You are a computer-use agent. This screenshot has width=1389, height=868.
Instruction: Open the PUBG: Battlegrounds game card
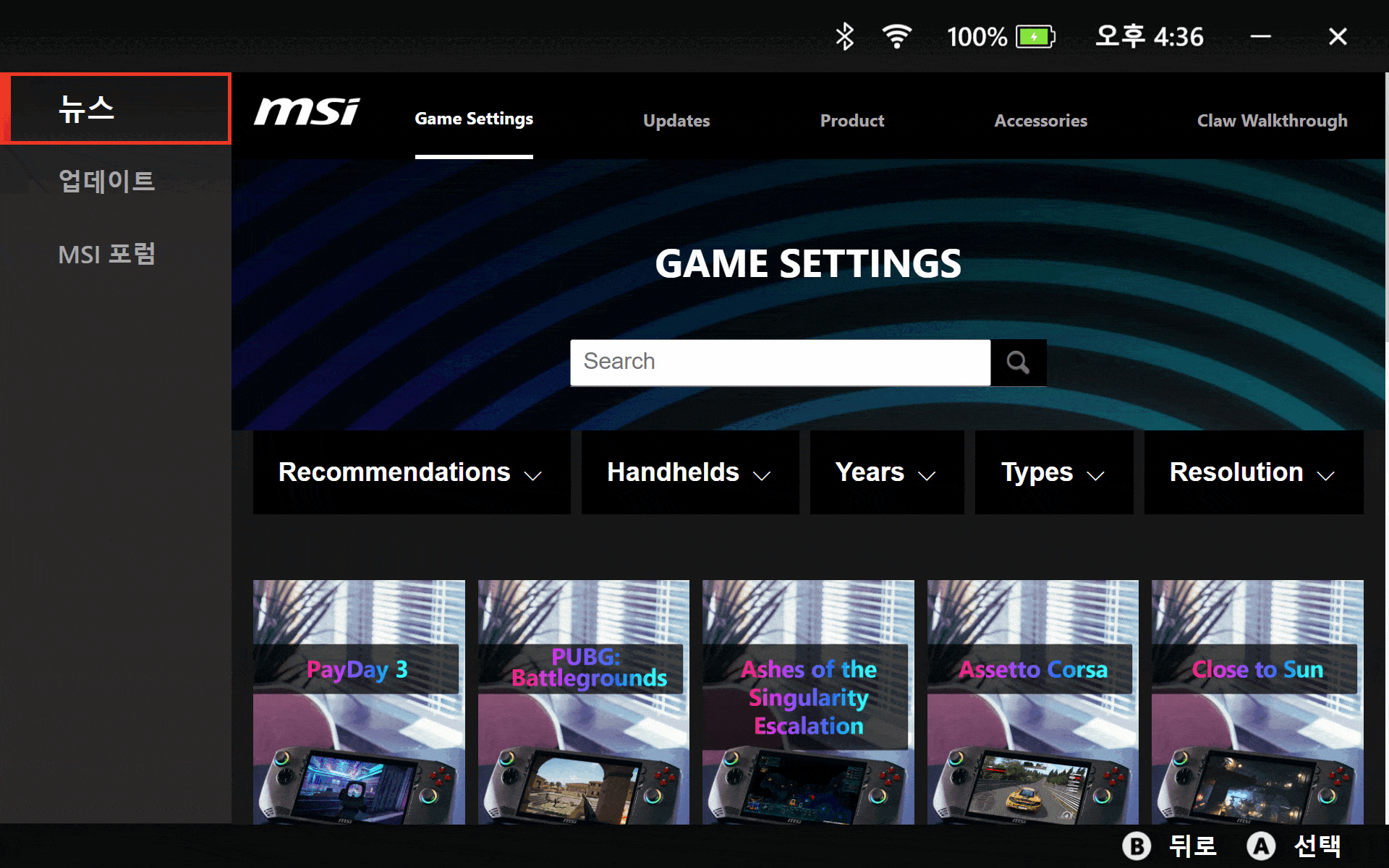tap(584, 702)
